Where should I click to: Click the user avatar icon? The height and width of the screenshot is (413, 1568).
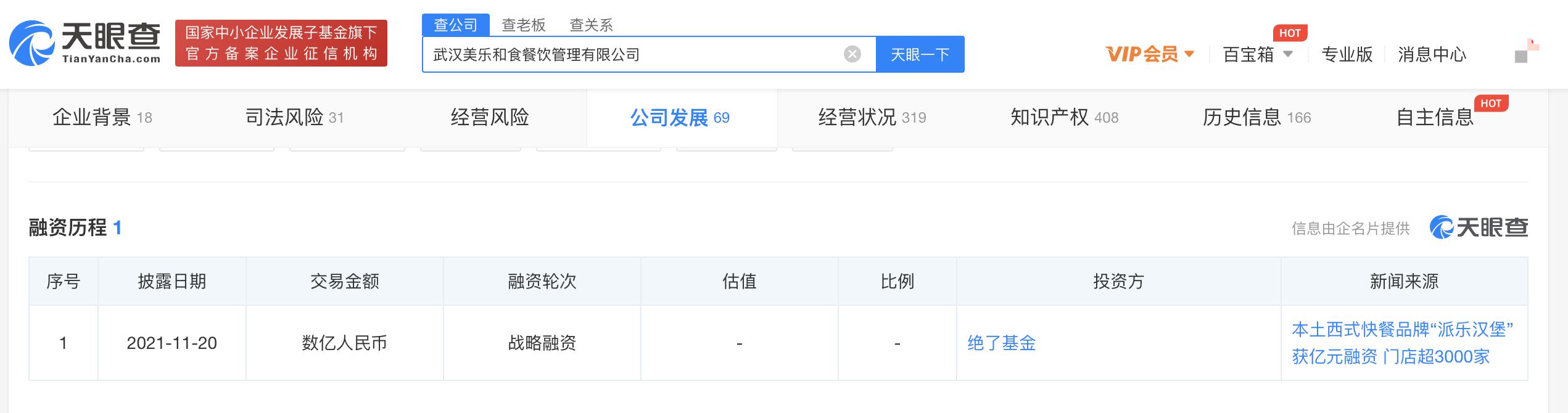click(1526, 52)
